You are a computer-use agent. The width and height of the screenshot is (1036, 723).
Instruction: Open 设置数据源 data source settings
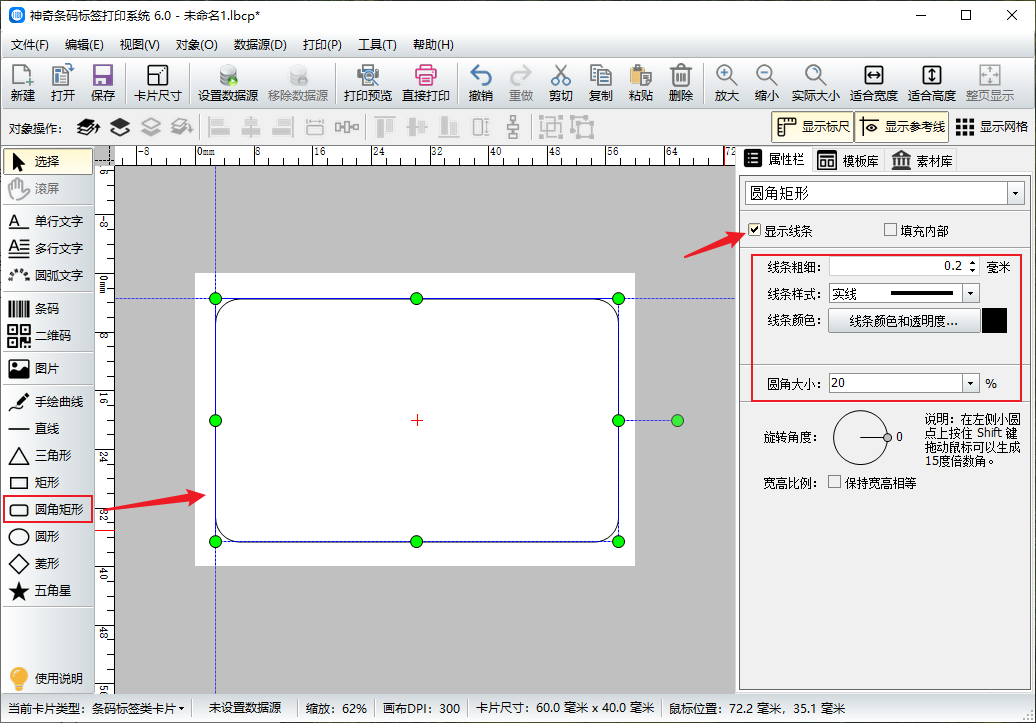pyautogui.click(x=228, y=83)
